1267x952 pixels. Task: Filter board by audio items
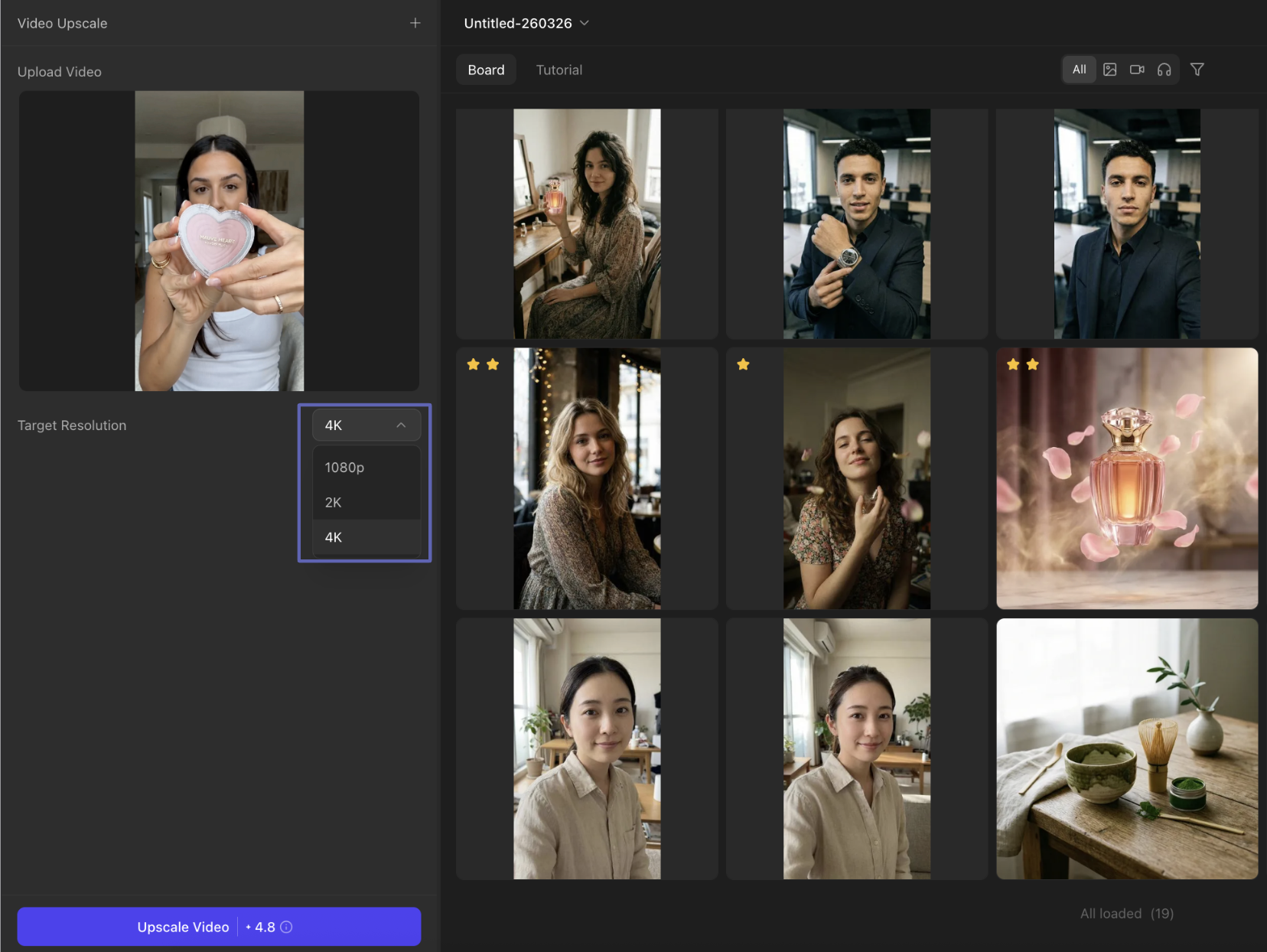[1164, 70]
